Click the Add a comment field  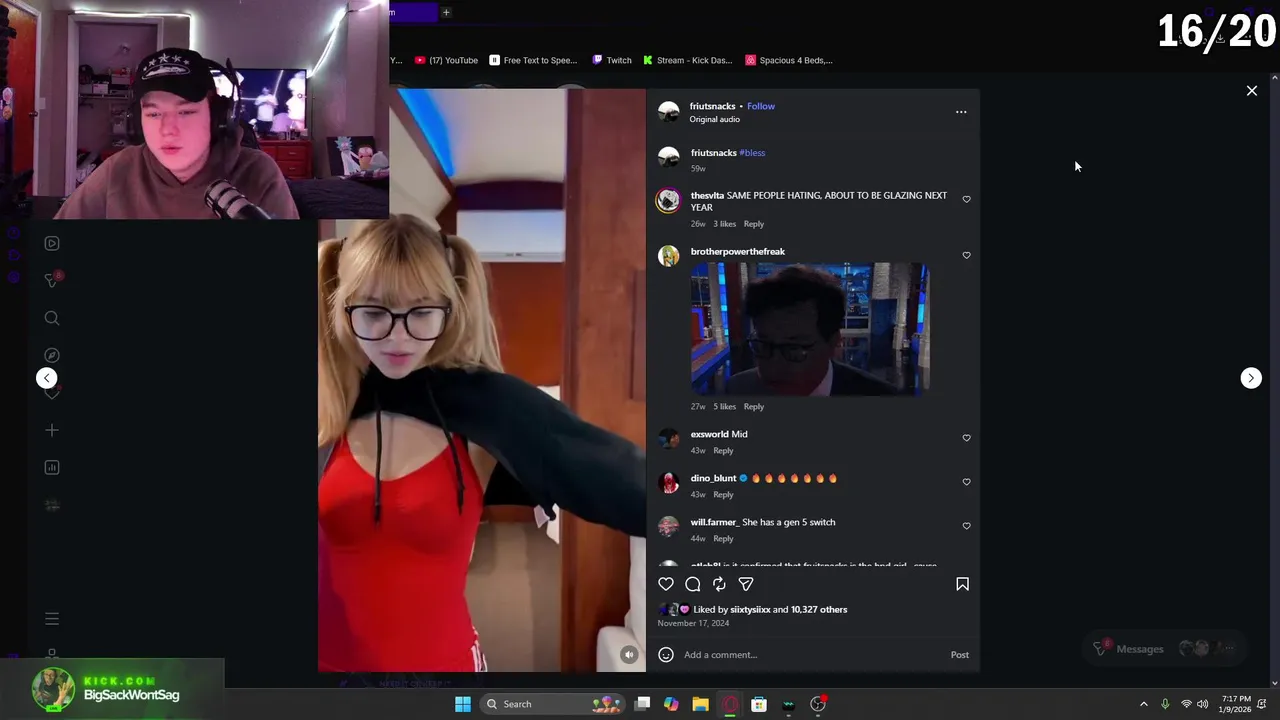point(810,655)
